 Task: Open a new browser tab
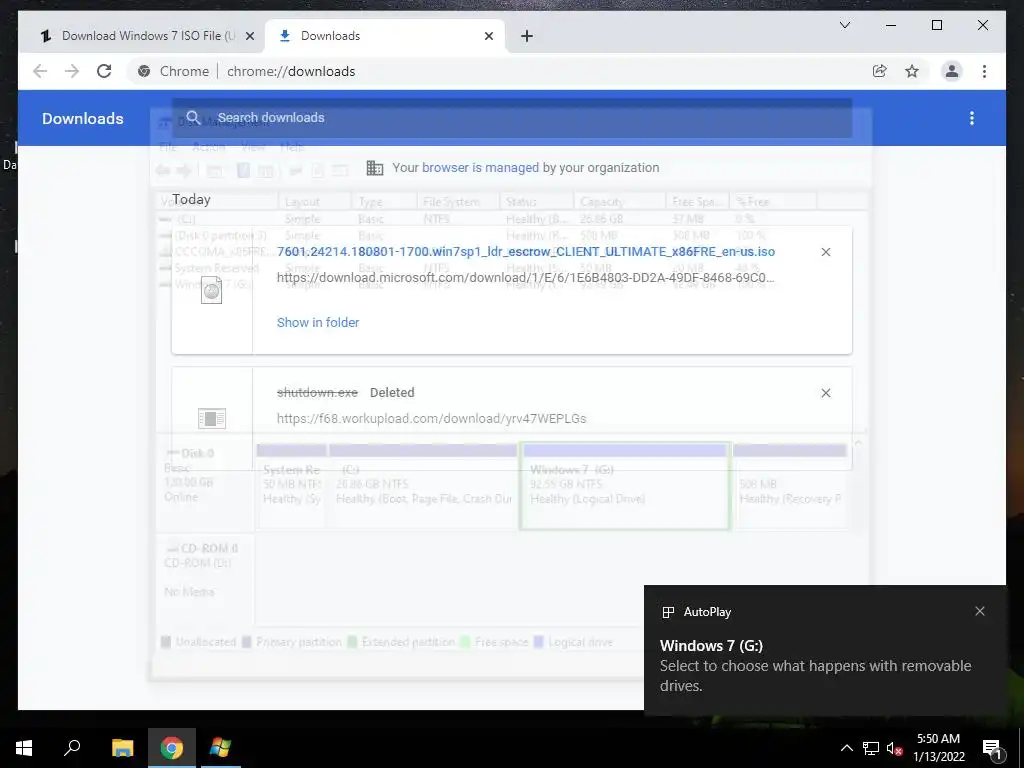coord(527,36)
